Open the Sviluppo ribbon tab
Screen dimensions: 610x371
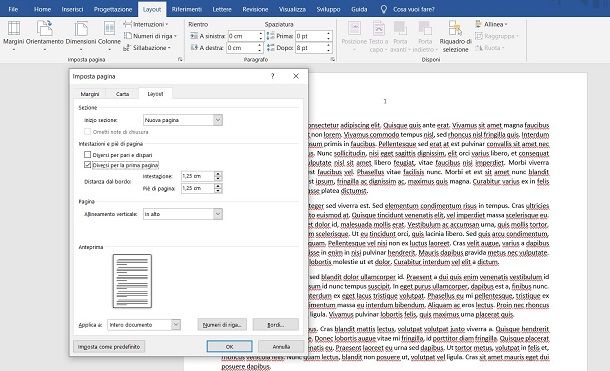(328, 9)
